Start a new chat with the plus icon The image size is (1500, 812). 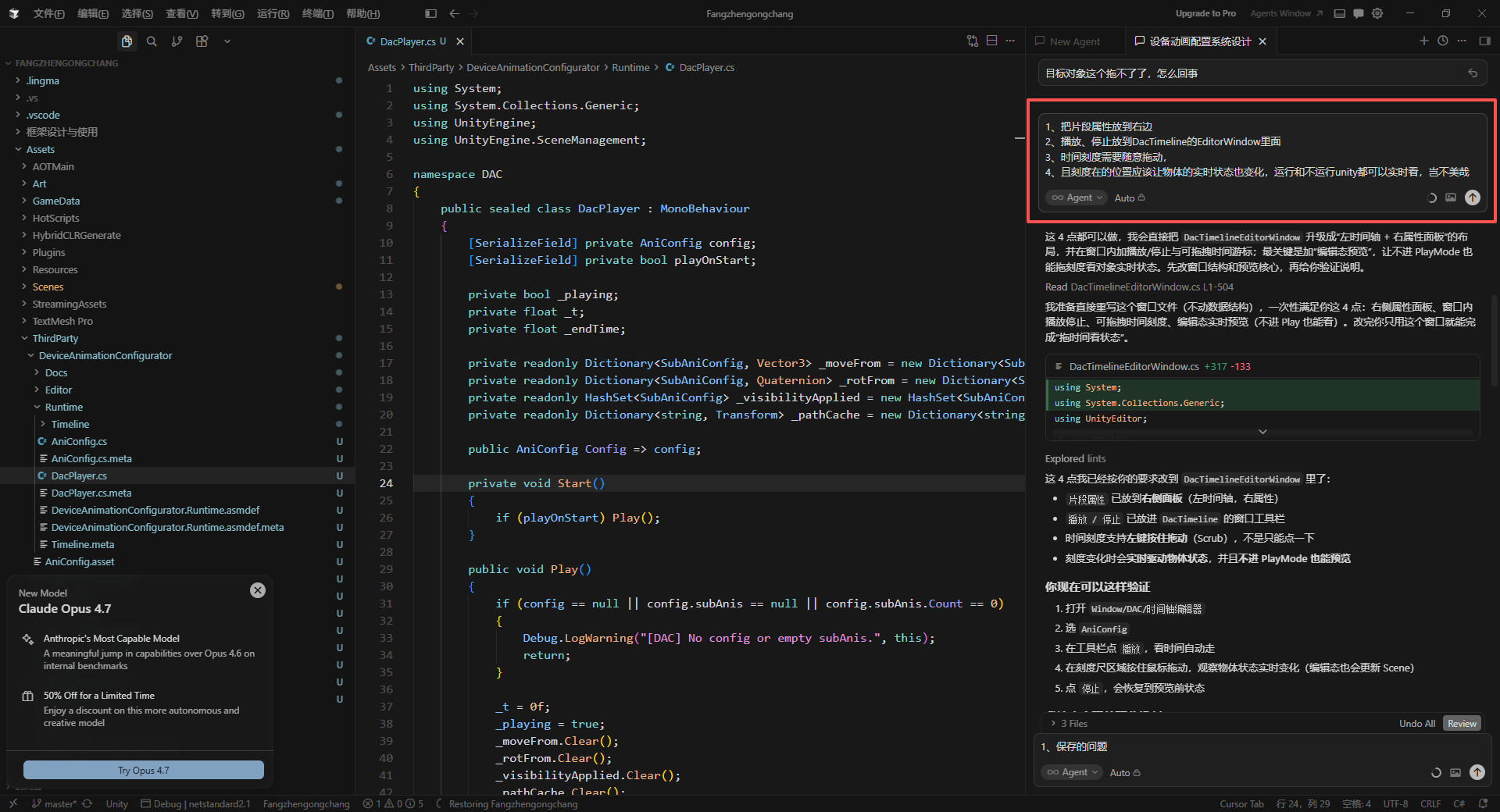click(1423, 41)
